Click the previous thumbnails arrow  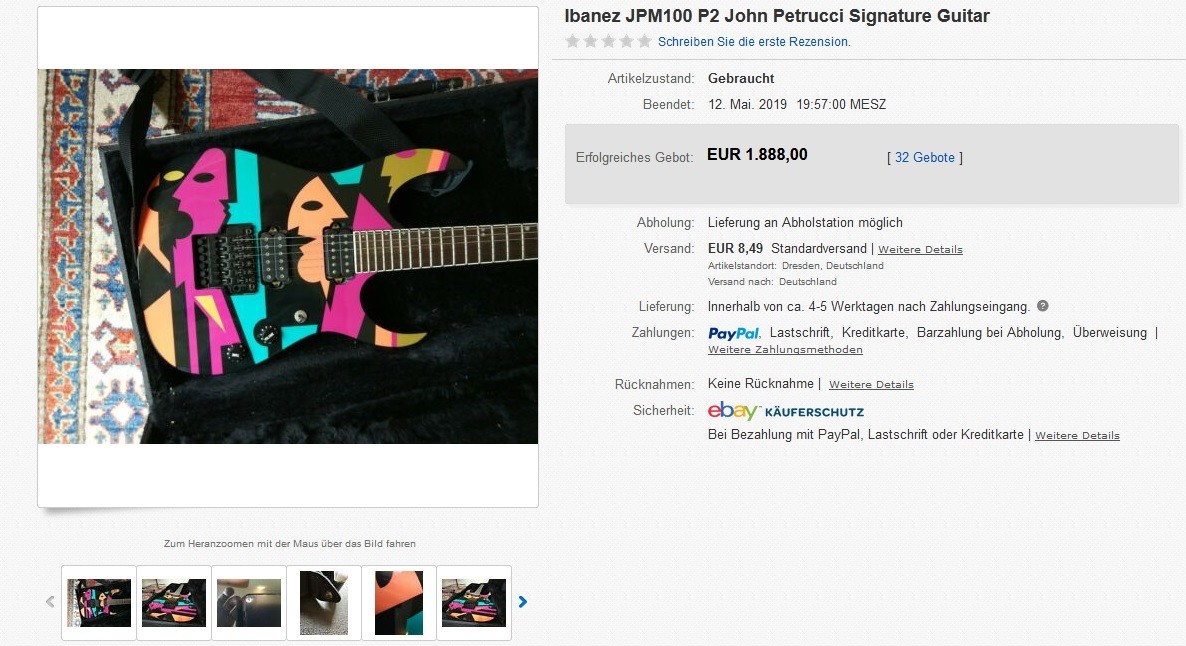click(50, 602)
